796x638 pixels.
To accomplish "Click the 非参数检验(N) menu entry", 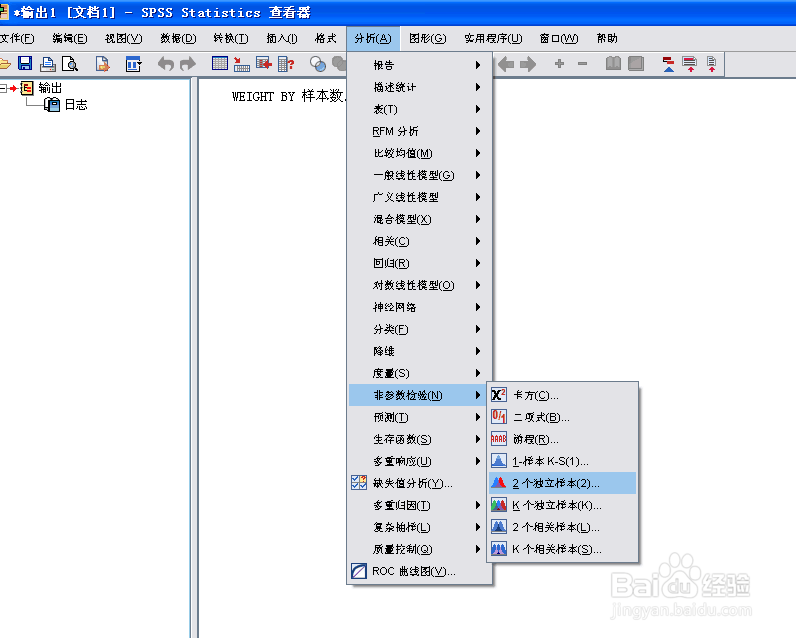I will click(416, 395).
